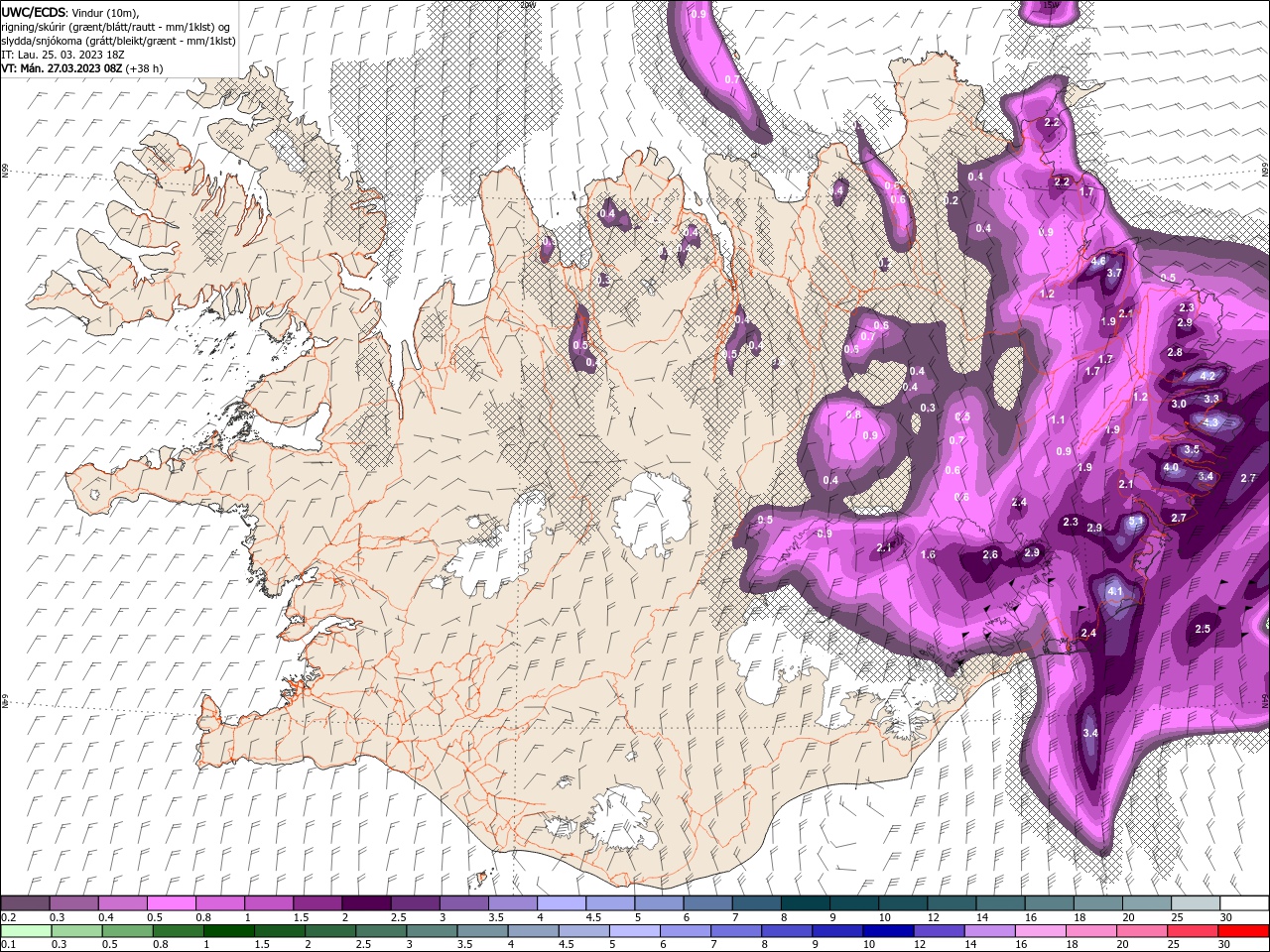This screenshot has width=1270, height=952.
Task: Click the 'UWC/ECDS' title text in the header
Action: (34, 12)
